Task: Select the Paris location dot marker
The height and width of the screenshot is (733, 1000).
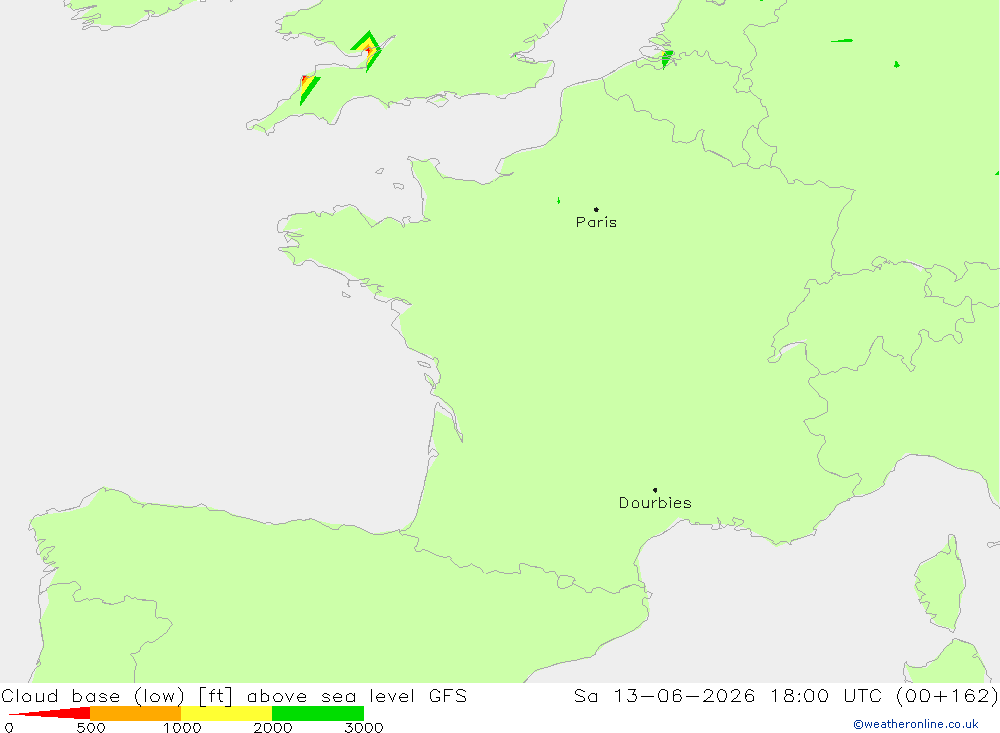Action: tap(596, 209)
